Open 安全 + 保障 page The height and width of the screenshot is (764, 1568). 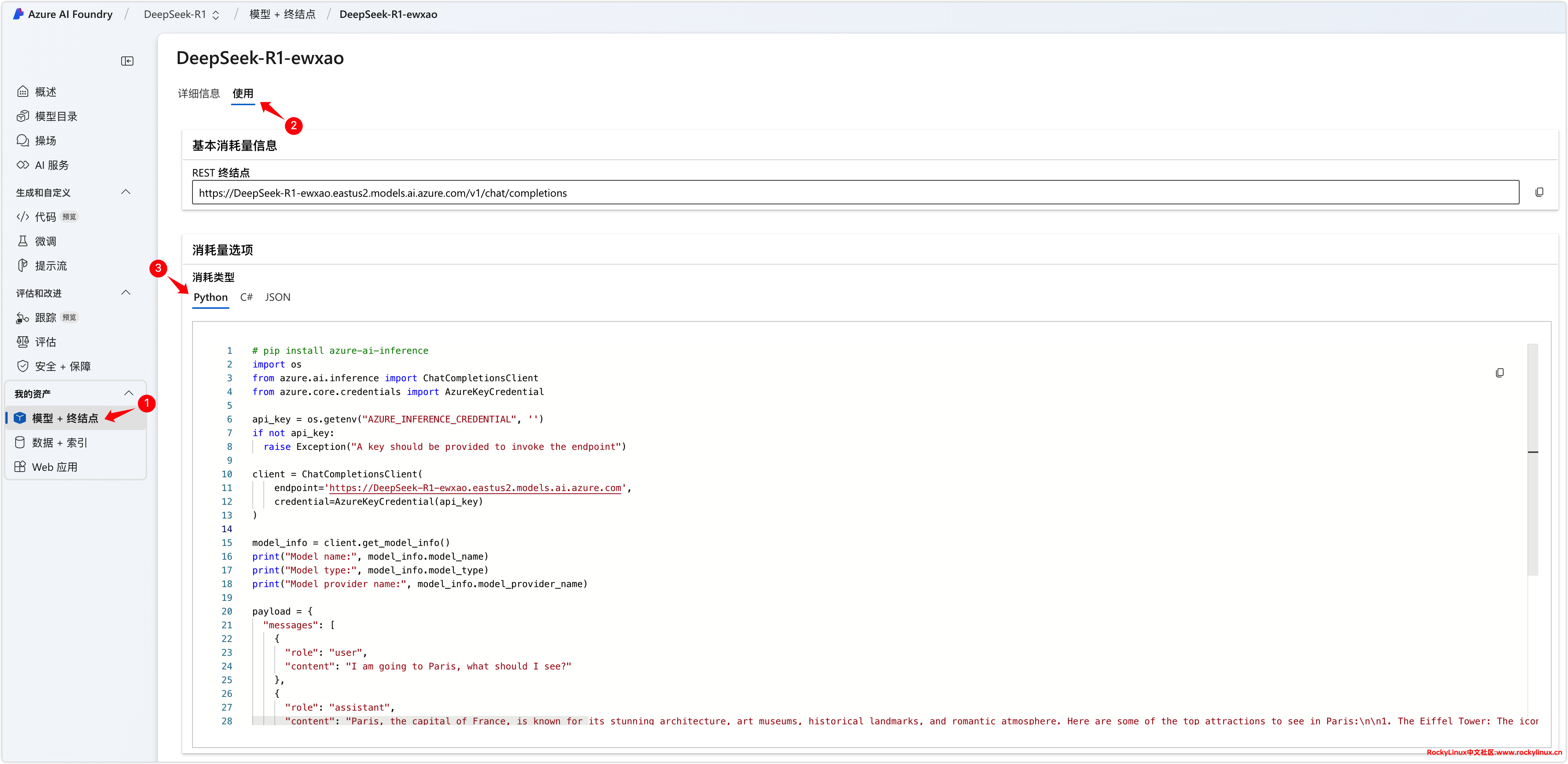(62, 366)
